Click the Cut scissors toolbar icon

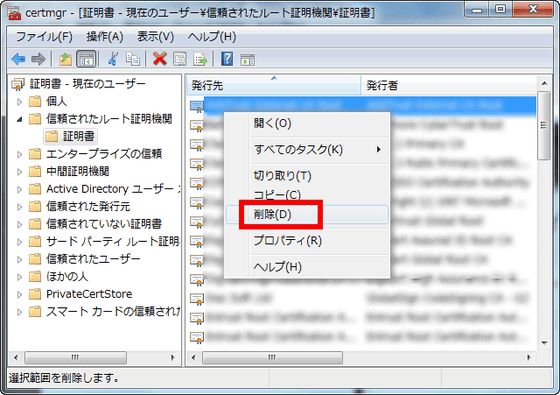(113, 59)
